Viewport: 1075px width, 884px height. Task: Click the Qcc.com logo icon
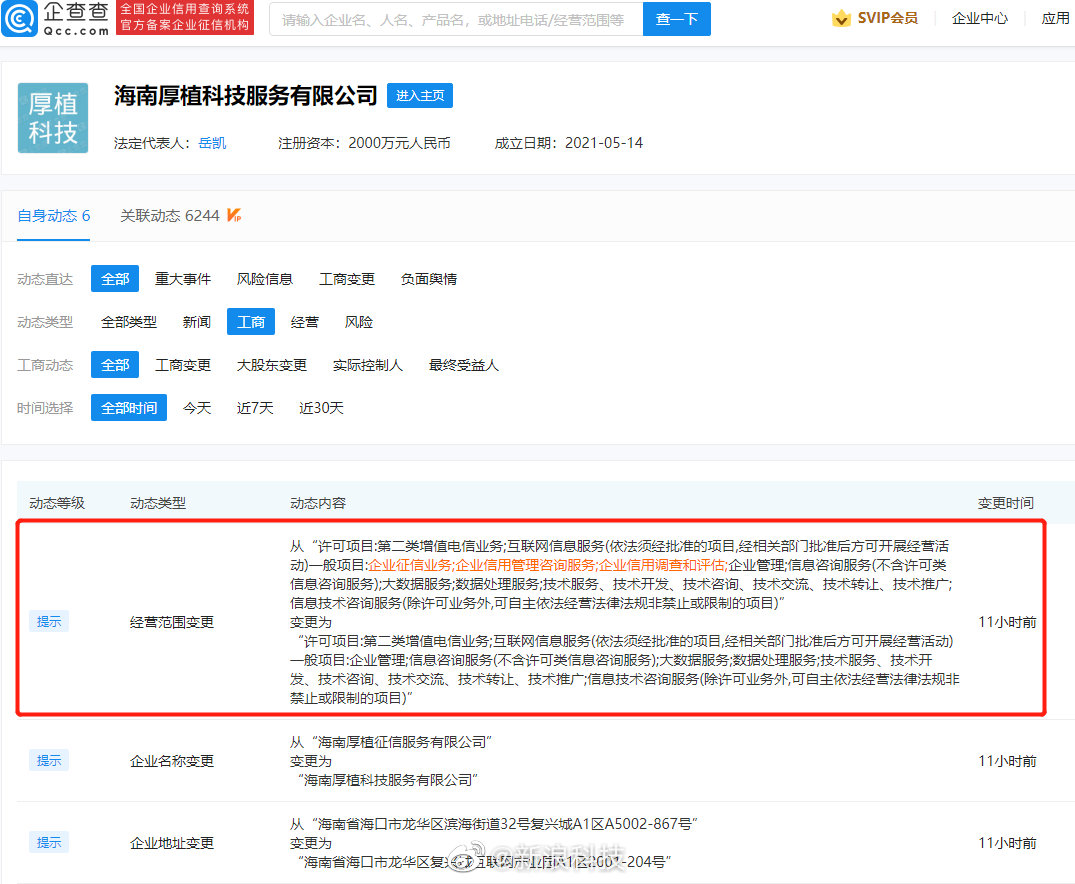pyautogui.click(x=20, y=18)
